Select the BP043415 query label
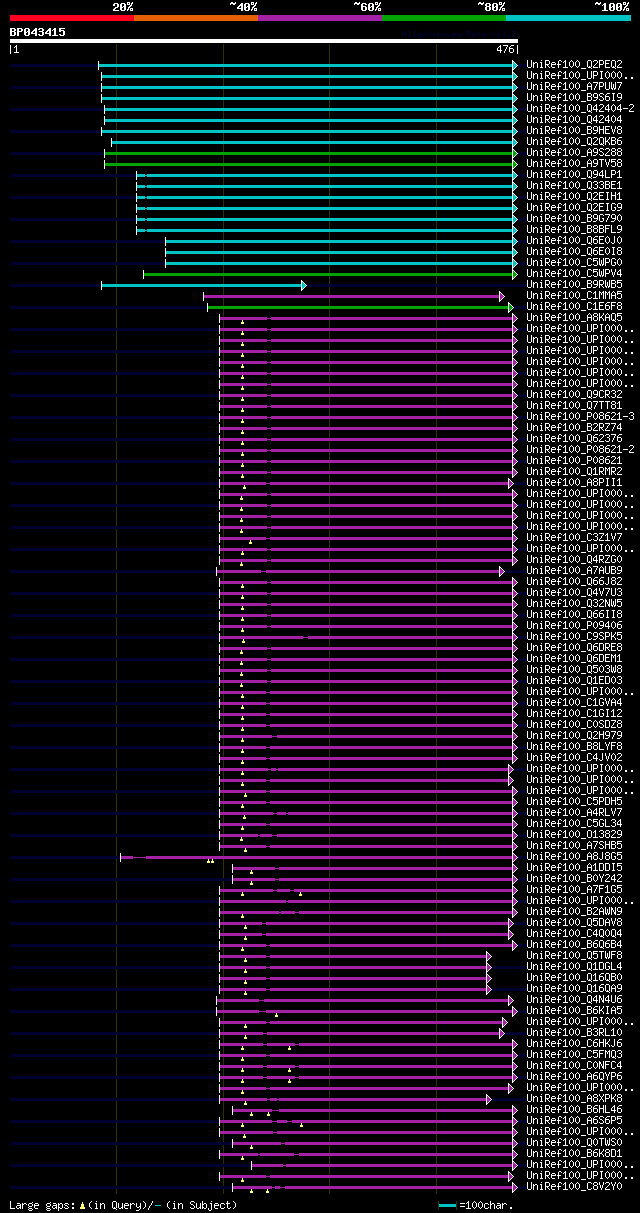Viewport: 640px width, 1213px height. pyautogui.click(x=38, y=32)
